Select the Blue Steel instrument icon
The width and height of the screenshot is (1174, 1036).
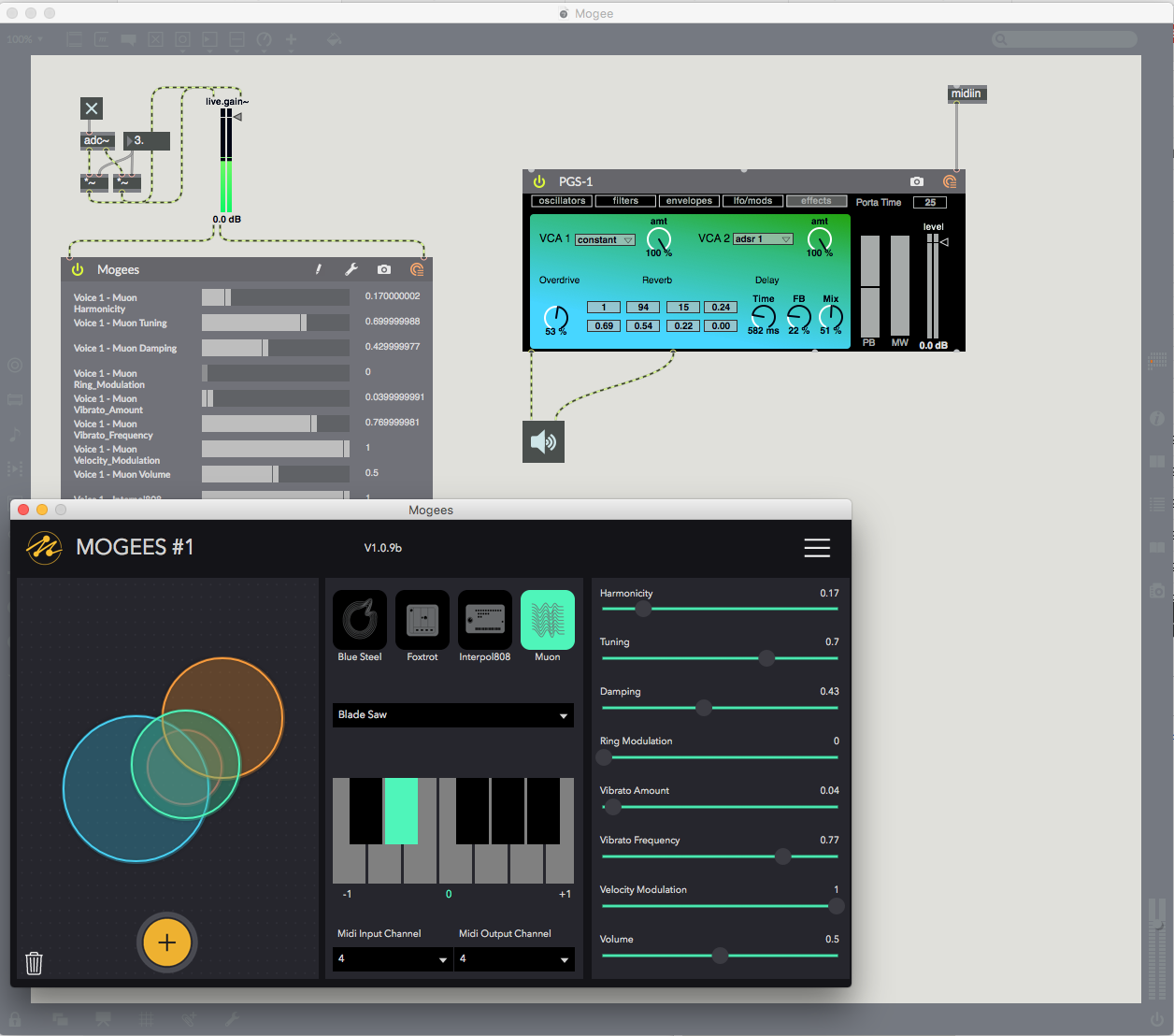coord(360,620)
